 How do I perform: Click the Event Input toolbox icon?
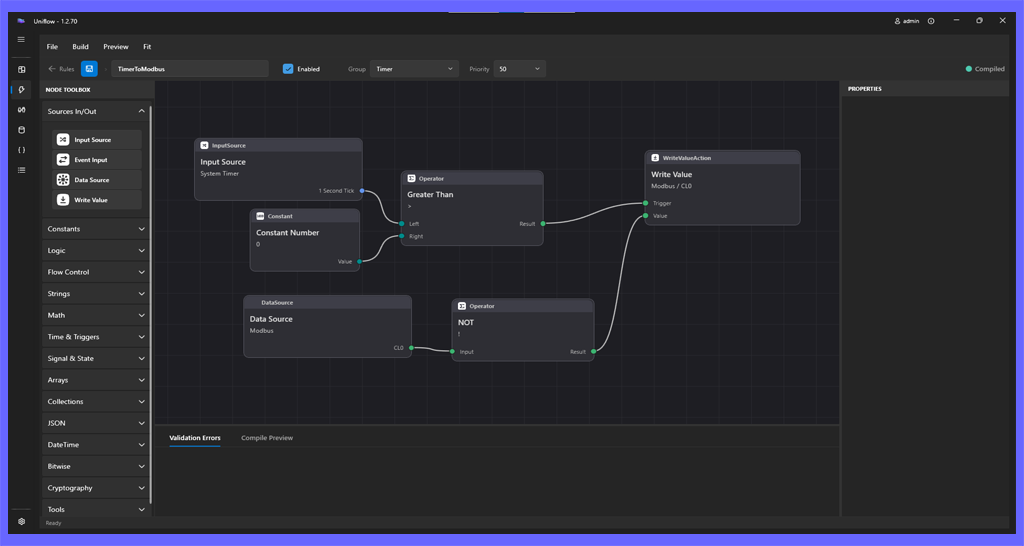tap(63, 160)
